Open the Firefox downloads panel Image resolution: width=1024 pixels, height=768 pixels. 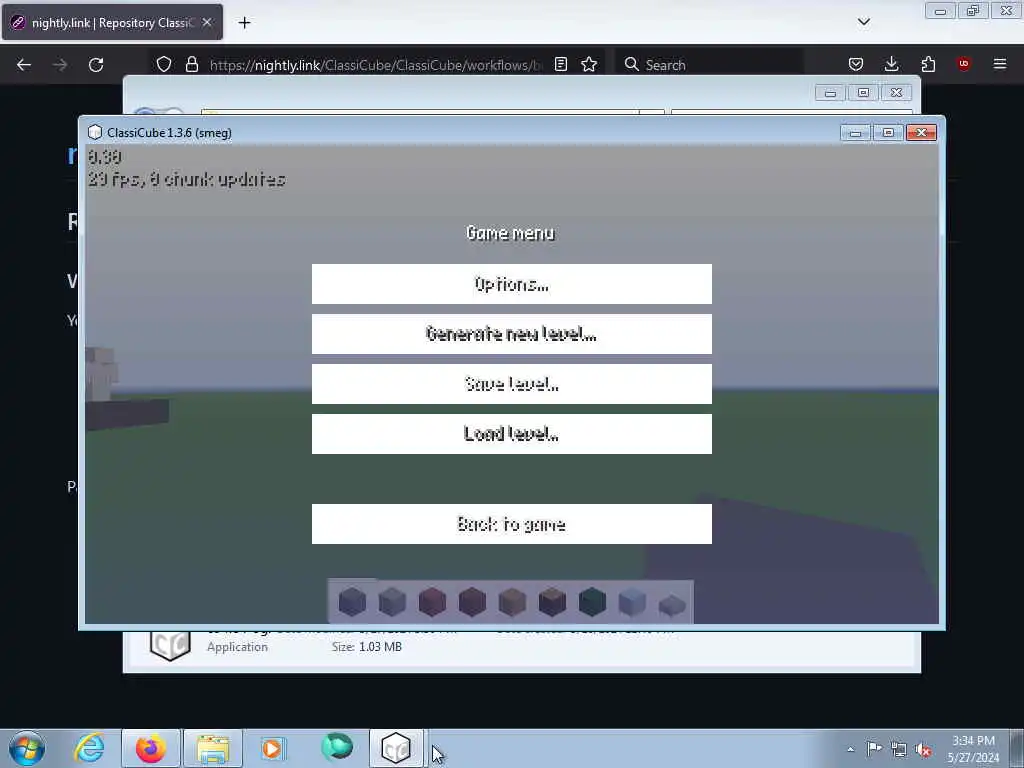point(891,64)
